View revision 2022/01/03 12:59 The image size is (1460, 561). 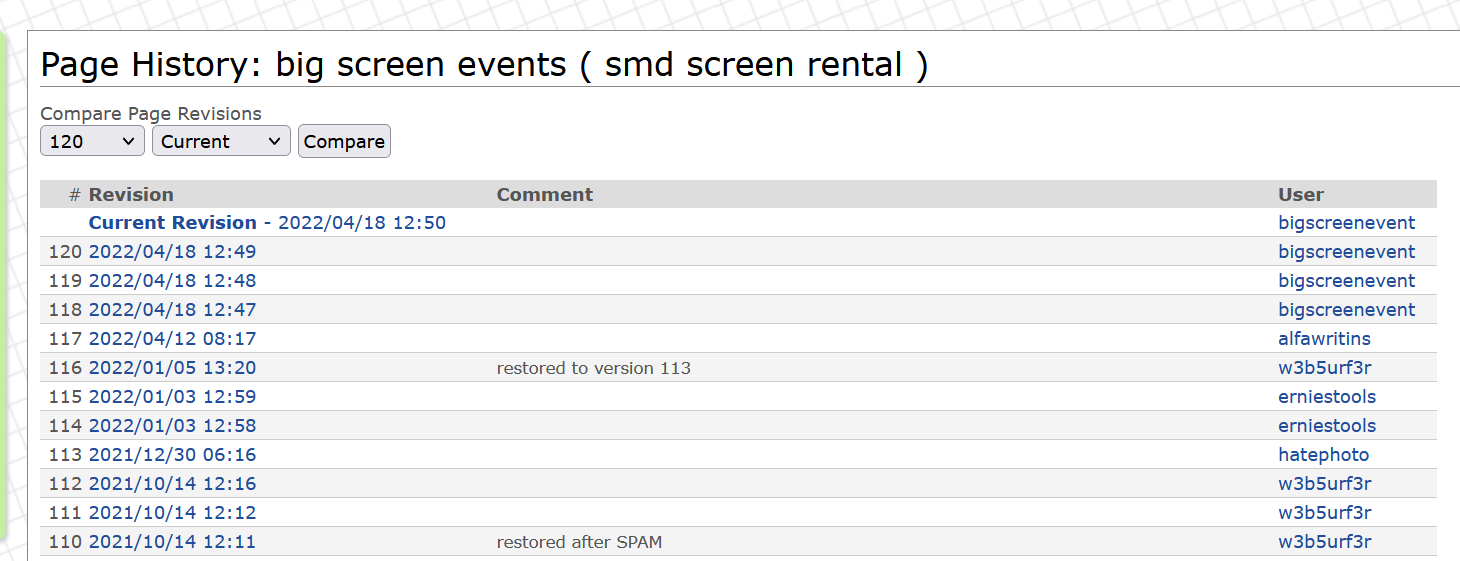pos(172,397)
